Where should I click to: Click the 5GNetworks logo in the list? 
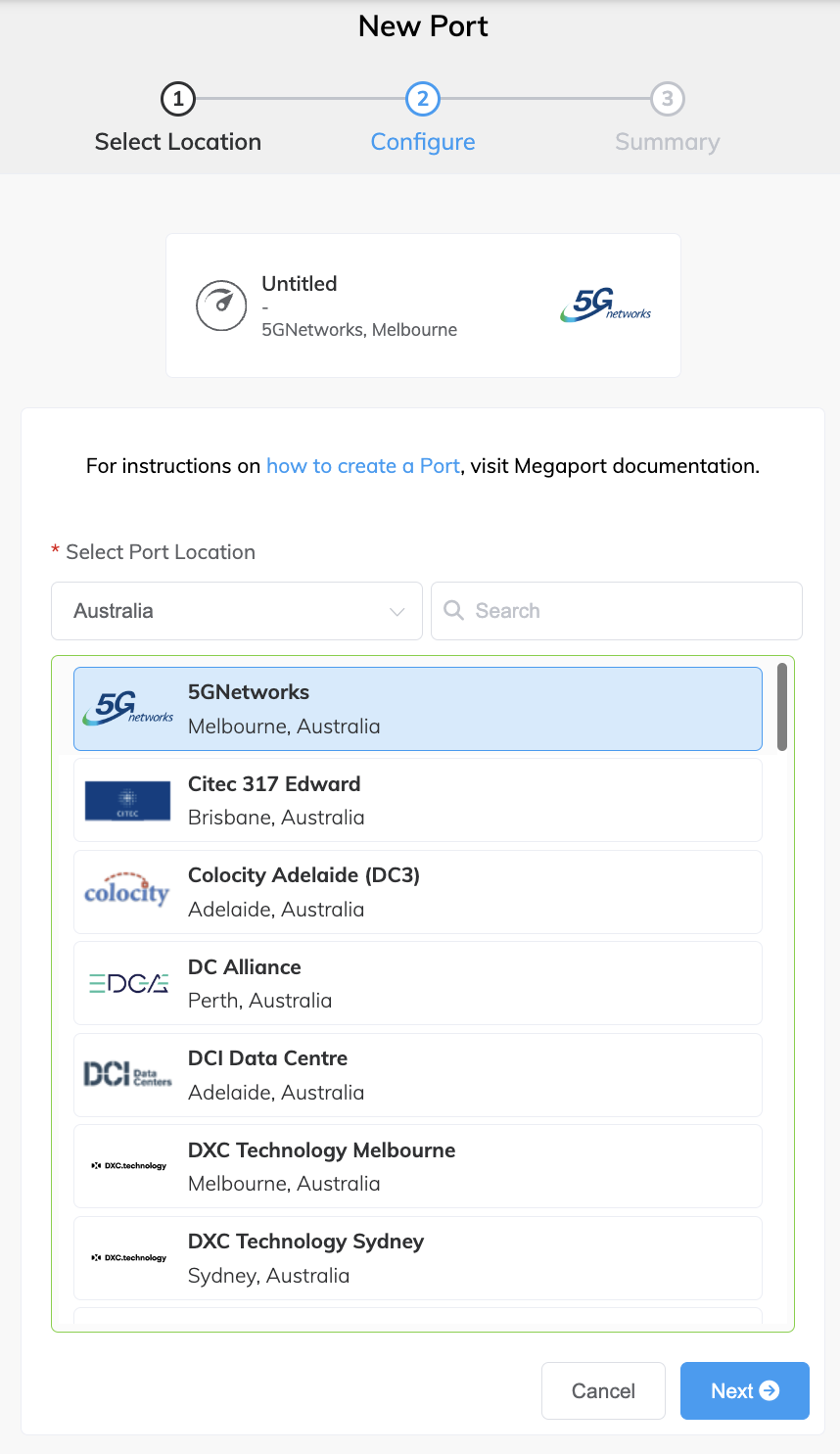coord(128,708)
